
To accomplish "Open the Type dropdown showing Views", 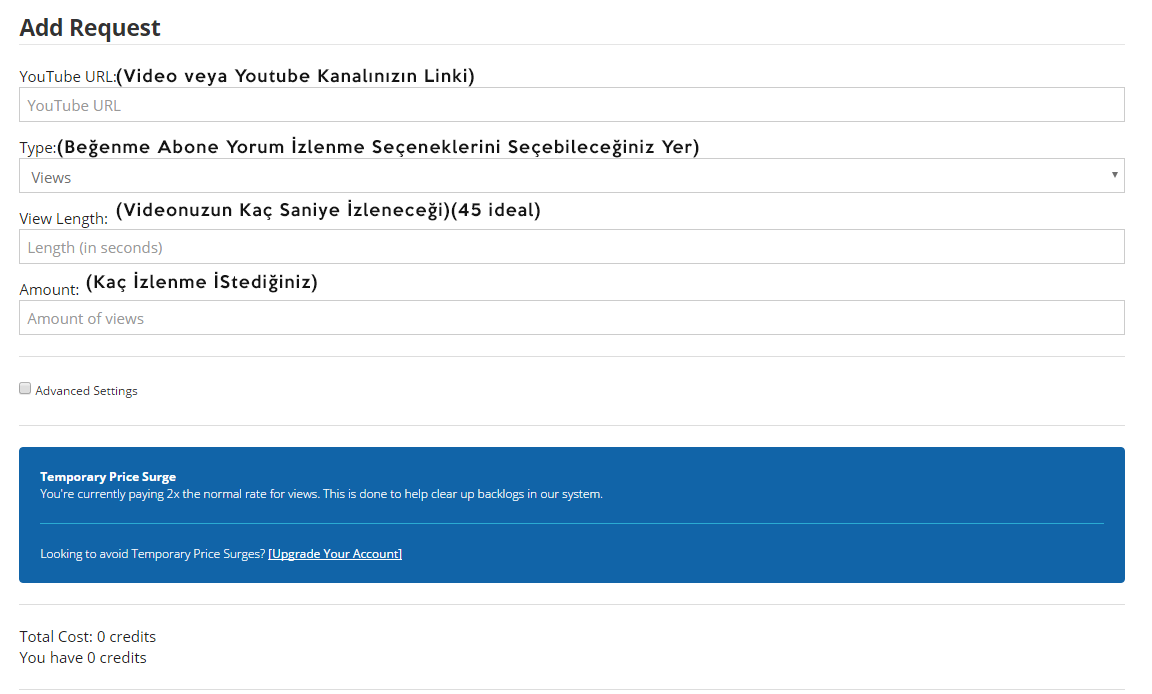I will pyautogui.click(x=572, y=176).
